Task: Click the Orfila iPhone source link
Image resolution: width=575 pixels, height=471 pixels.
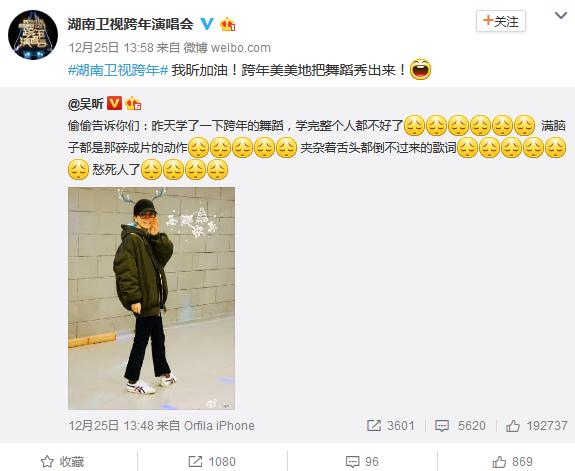Action: click(x=219, y=426)
